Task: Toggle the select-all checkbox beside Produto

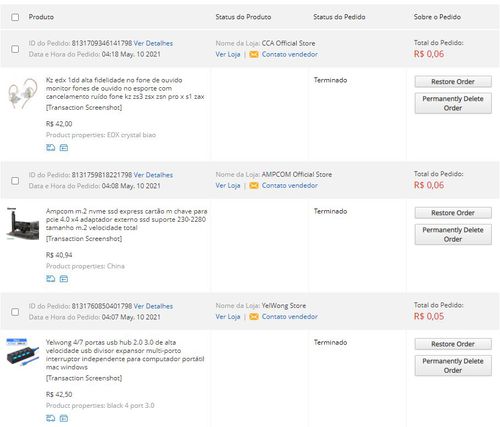Action: (x=15, y=17)
